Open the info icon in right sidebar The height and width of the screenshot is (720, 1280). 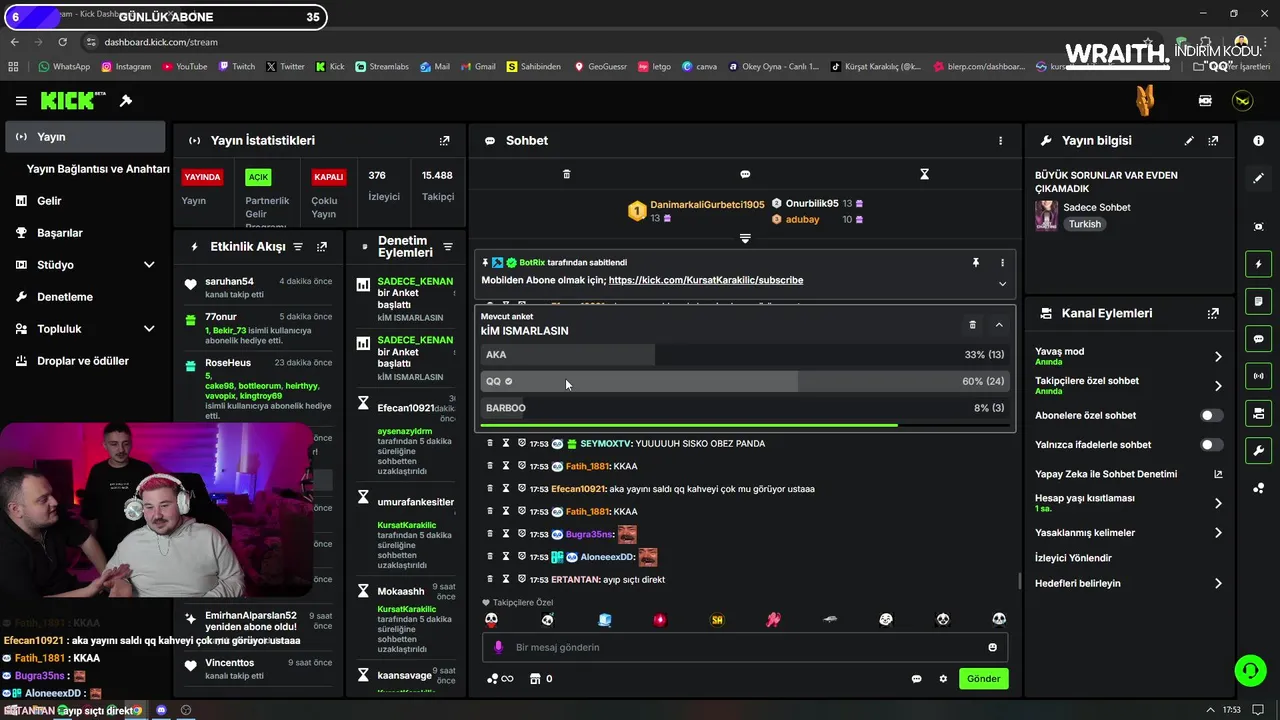click(1258, 141)
